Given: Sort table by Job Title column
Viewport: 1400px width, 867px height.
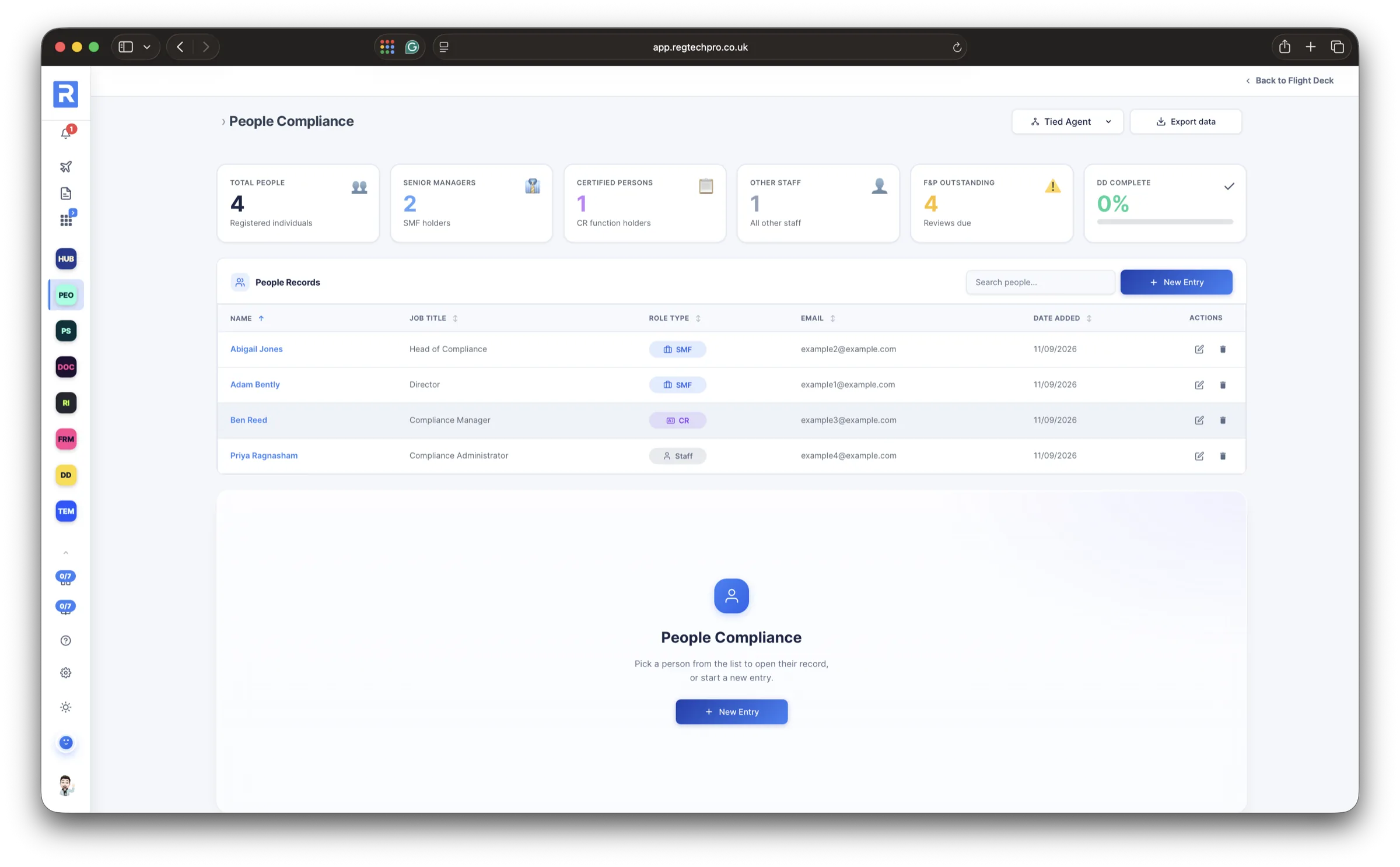Looking at the screenshot, I should pos(433,318).
